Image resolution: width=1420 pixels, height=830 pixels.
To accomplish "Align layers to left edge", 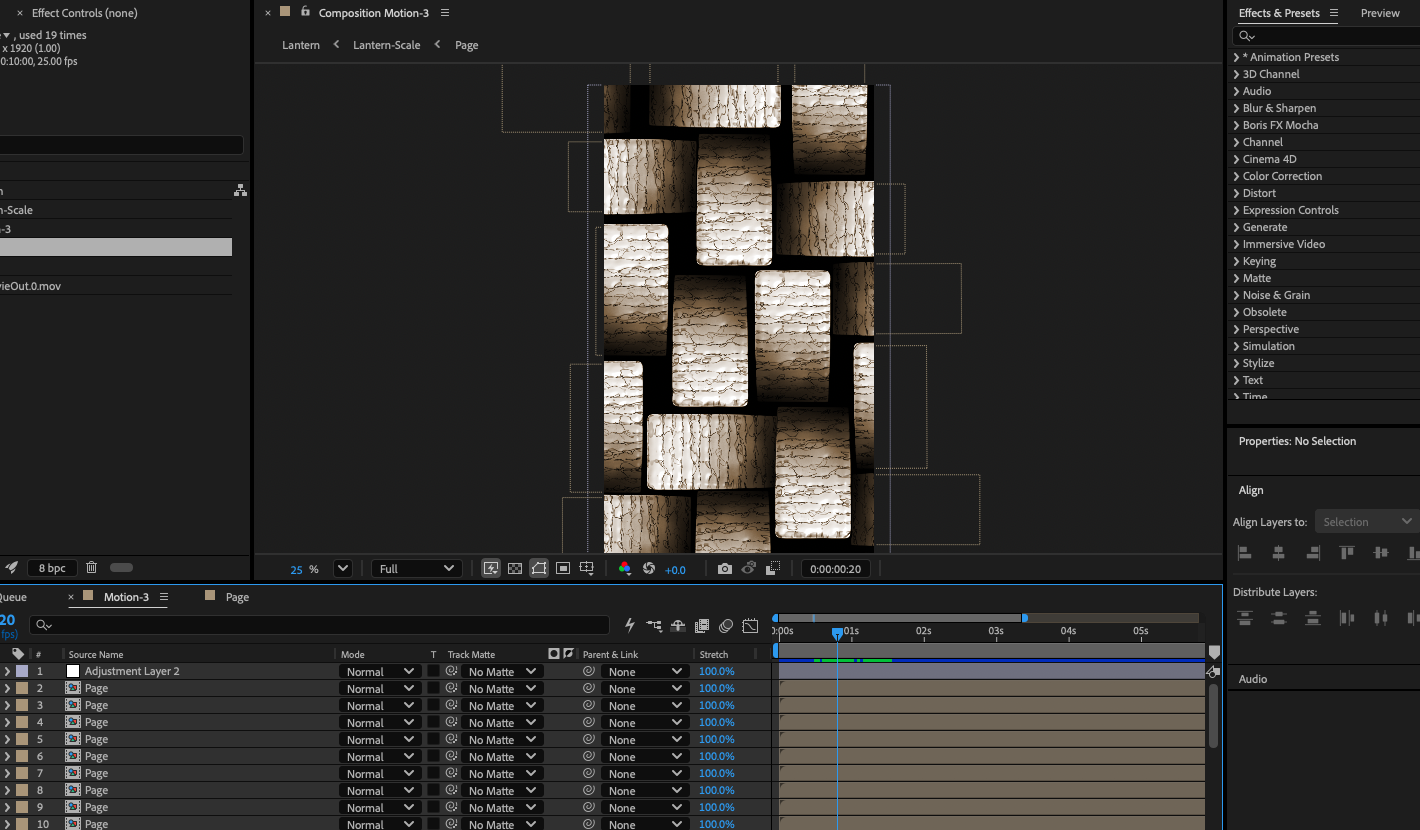I will (x=1245, y=552).
